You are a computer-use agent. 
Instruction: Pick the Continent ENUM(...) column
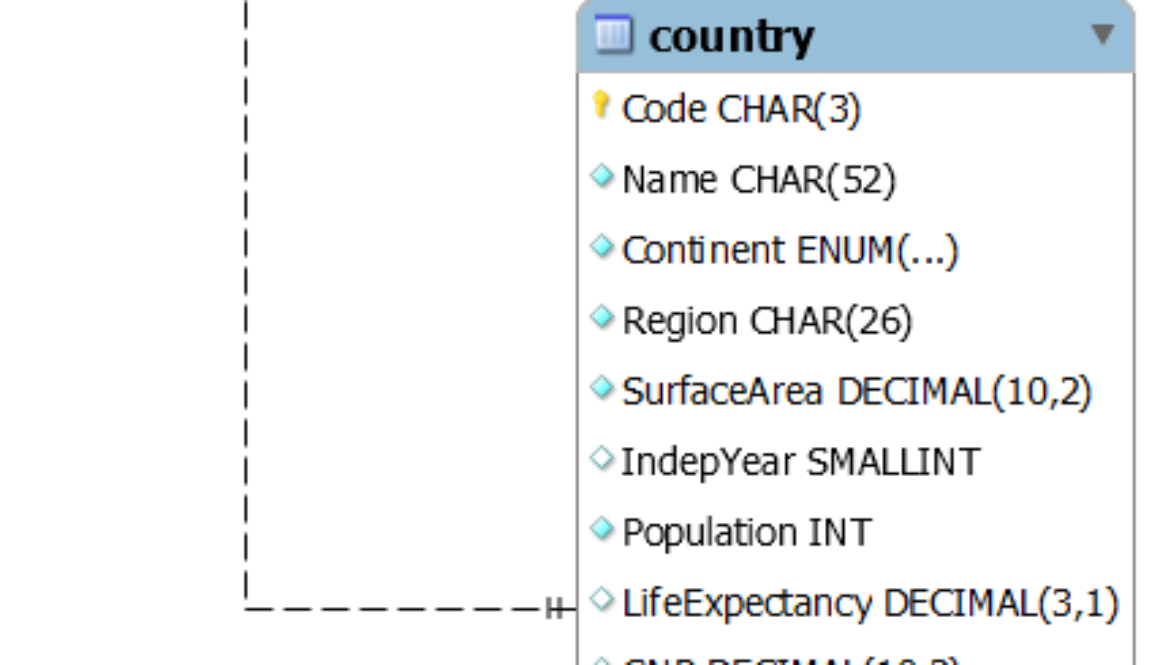790,250
